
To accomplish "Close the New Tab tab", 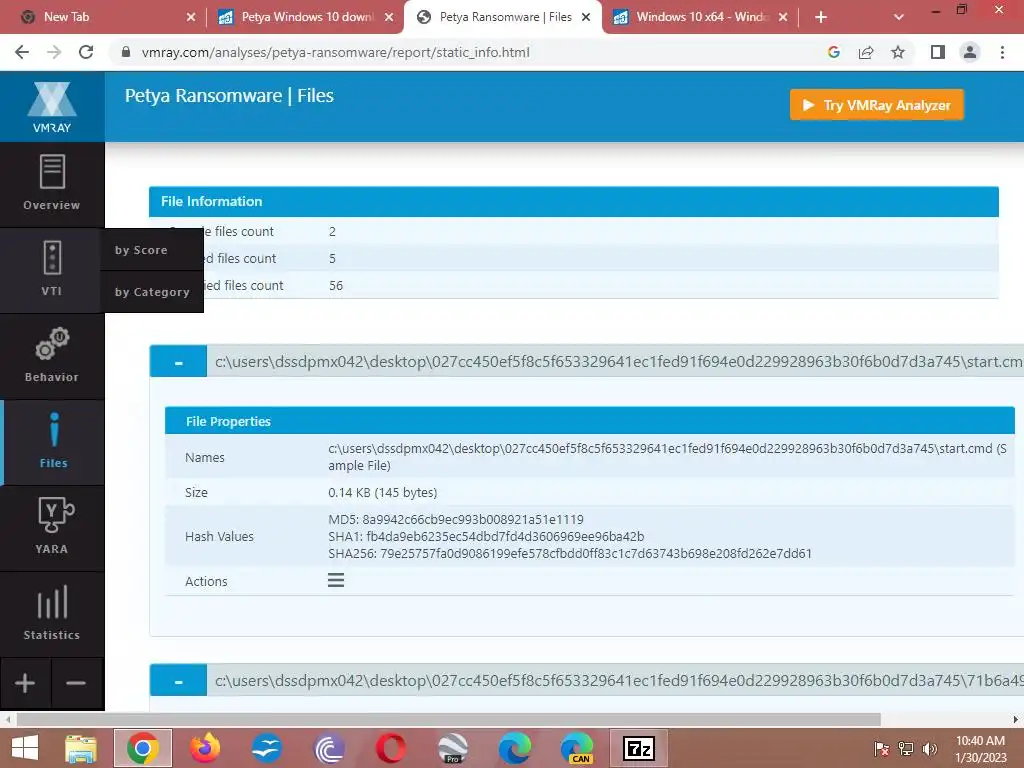I will click(x=191, y=17).
